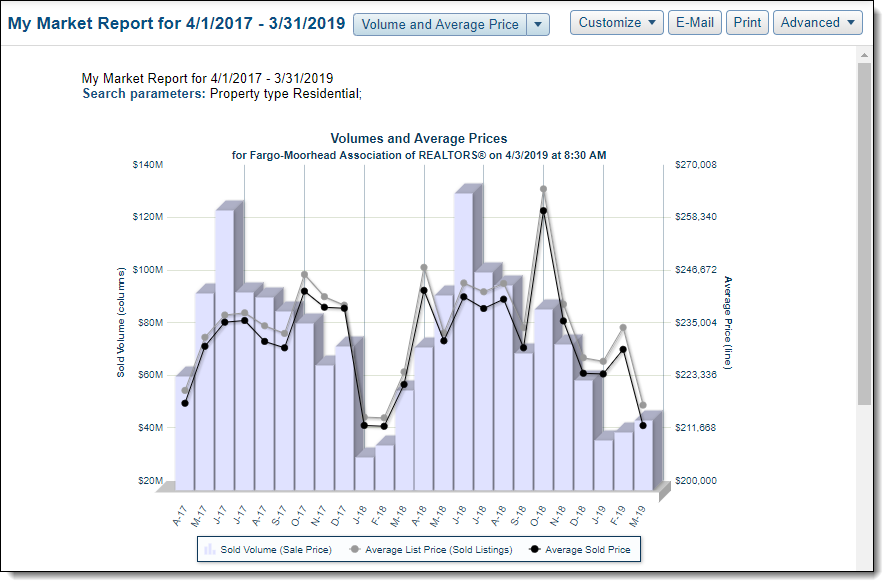Select the black Average Sold Price peak at O-18
Screen dimensions: 889x587
coord(543,211)
